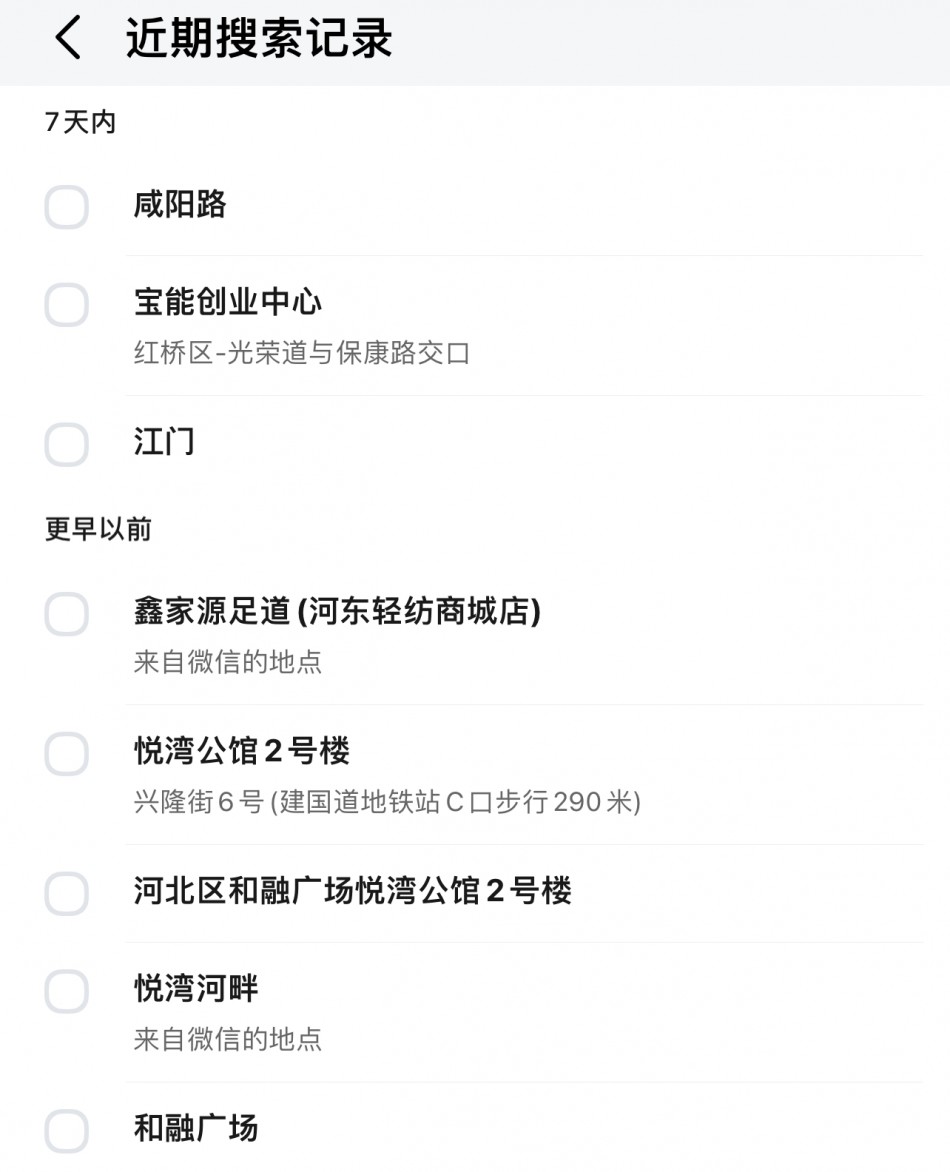Open the 河北区和融广场悦湾公馆2号楼 entry
The image size is (950, 1172).
(x=352, y=890)
